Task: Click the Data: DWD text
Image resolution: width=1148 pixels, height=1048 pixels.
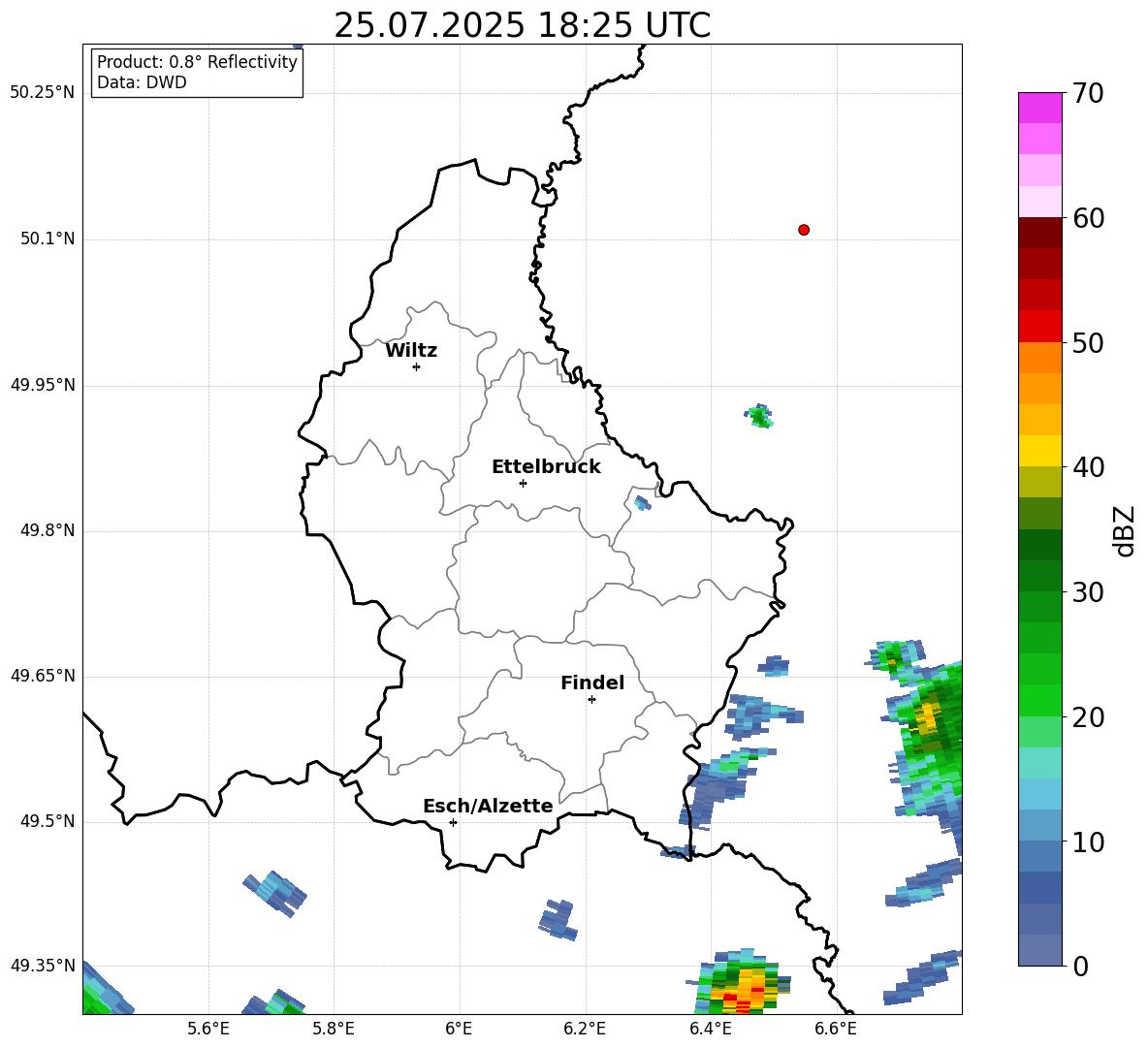Action: [x=142, y=82]
